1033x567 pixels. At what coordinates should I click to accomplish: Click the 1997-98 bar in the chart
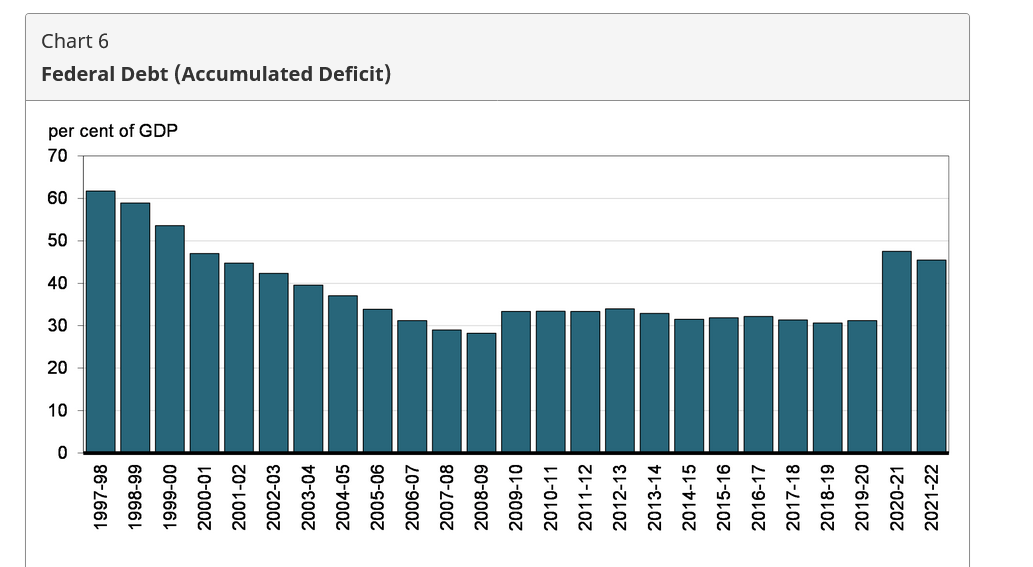coord(100,322)
